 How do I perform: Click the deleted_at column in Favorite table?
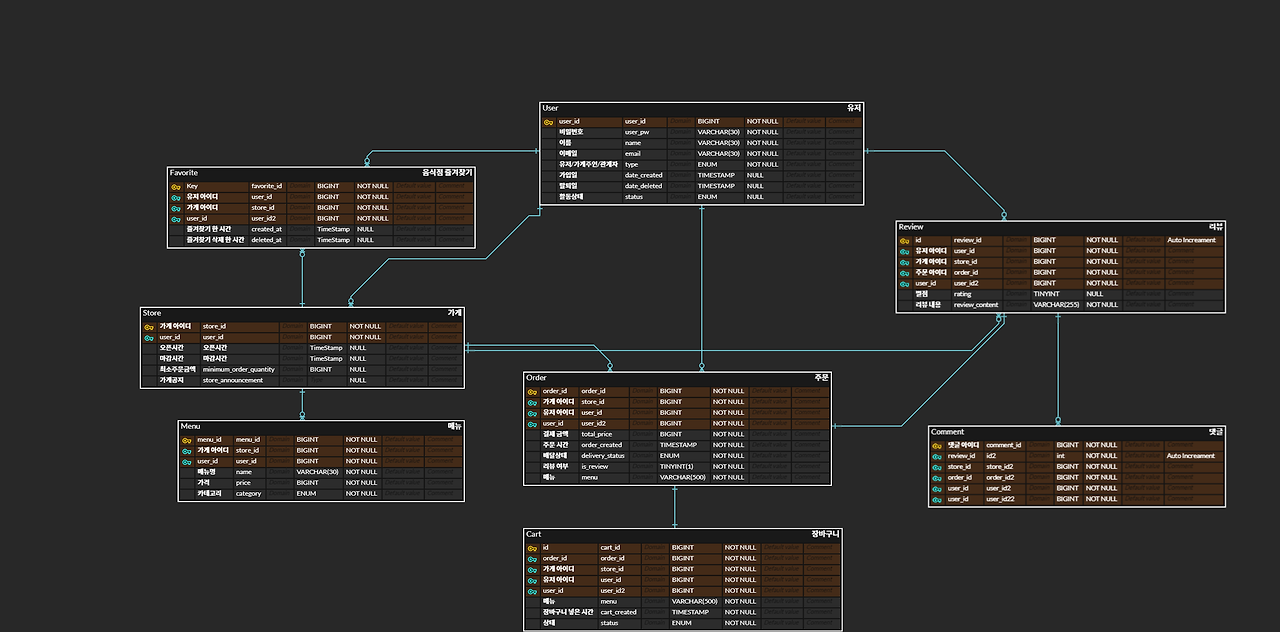(267, 240)
